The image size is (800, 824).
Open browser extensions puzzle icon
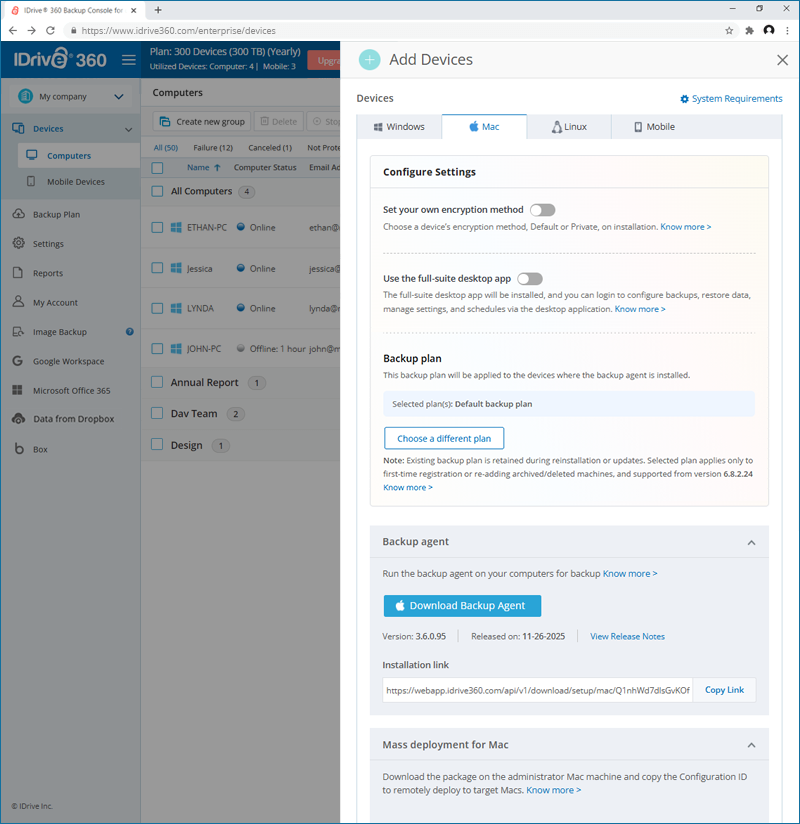click(750, 30)
